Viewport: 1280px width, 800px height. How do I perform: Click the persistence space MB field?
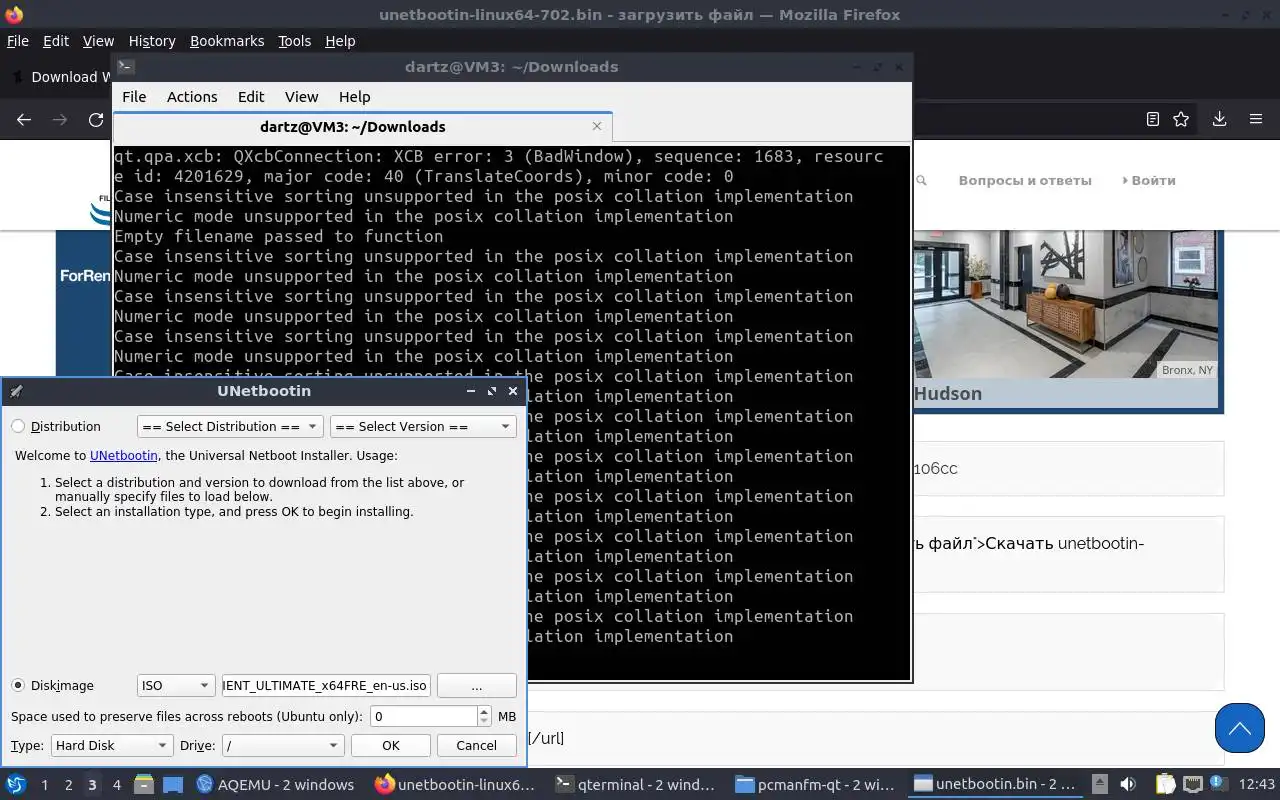(x=424, y=716)
